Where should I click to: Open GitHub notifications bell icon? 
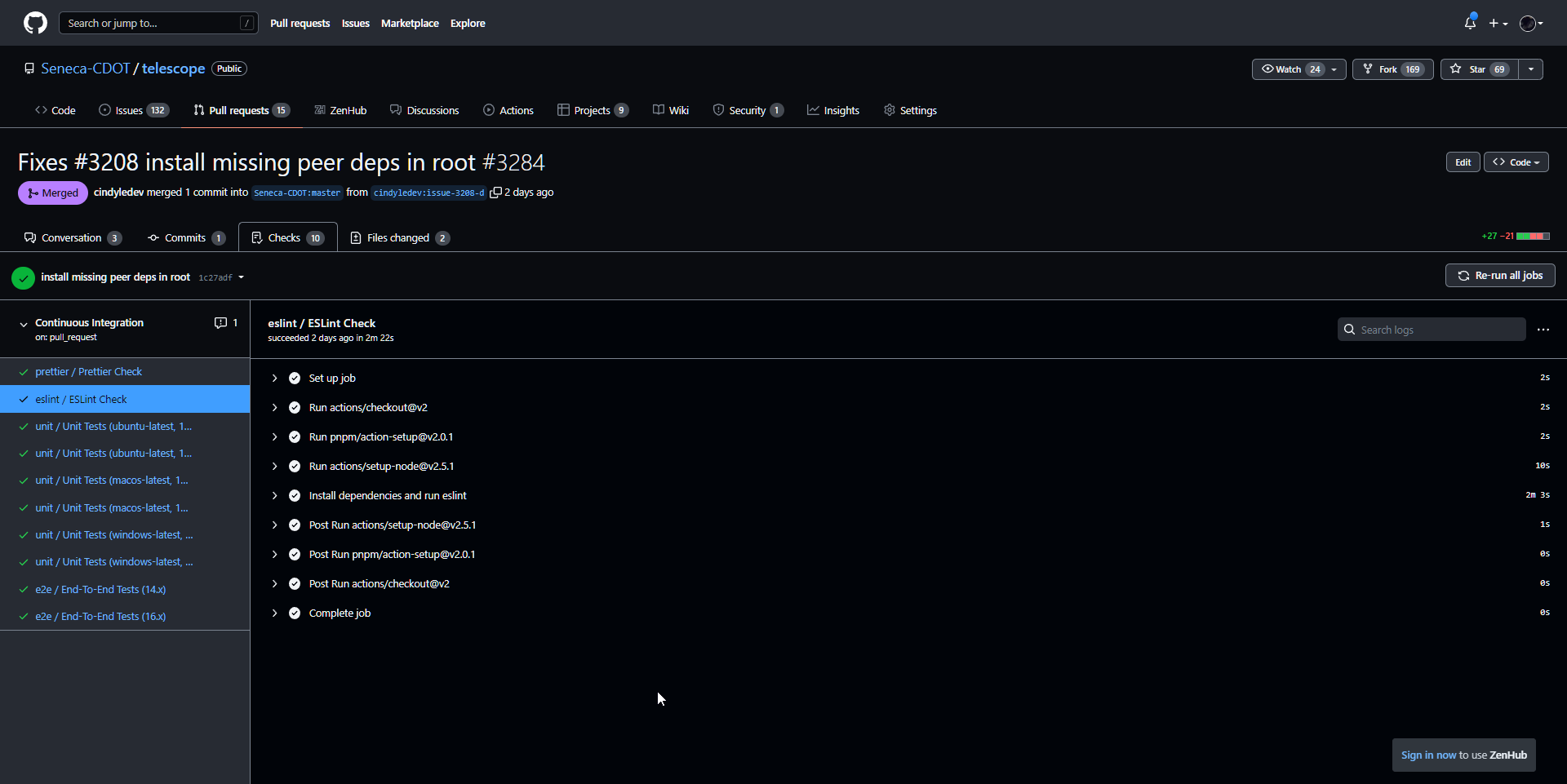click(1470, 23)
